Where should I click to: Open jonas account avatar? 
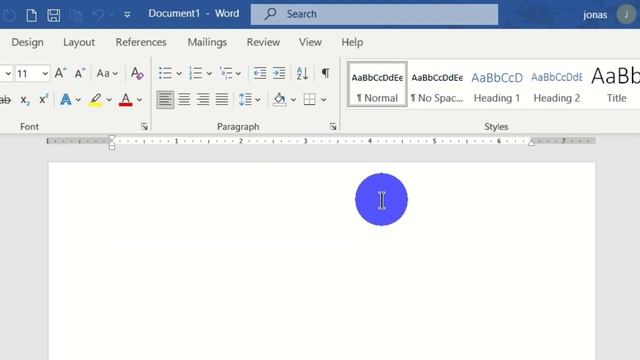(626, 15)
